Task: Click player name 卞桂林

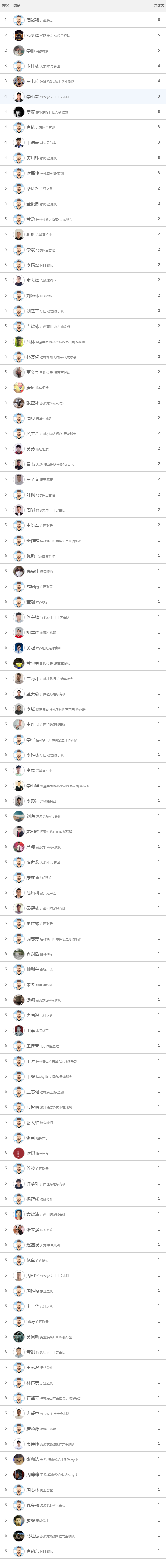Action: pos(32,66)
